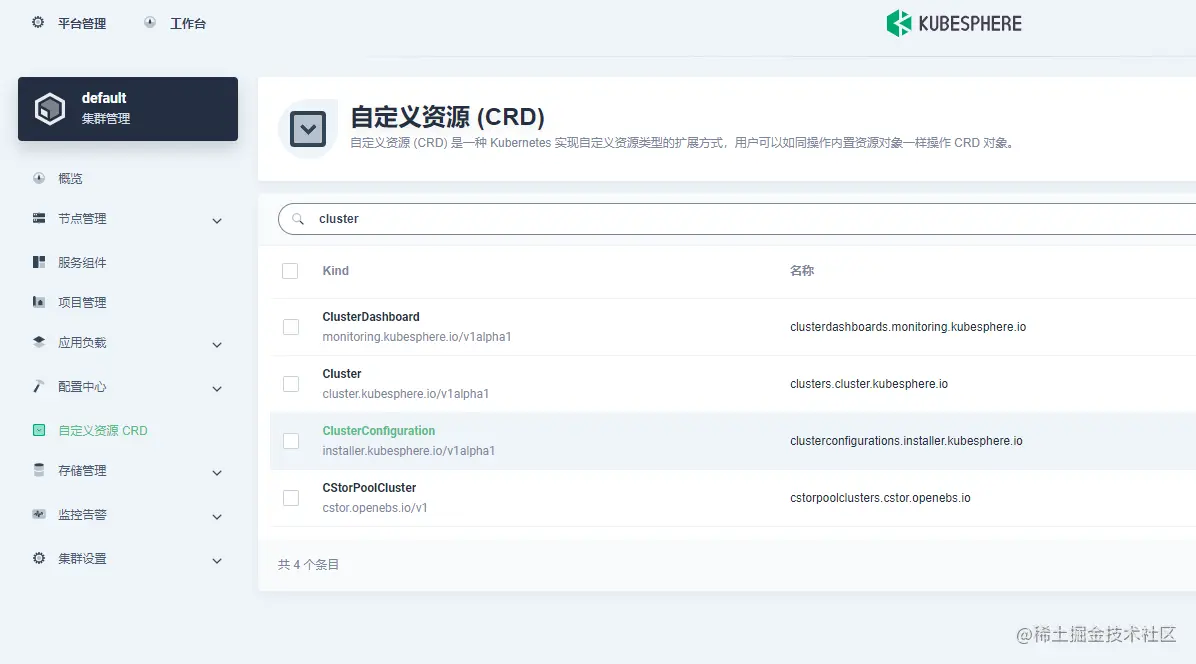This screenshot has height=664, width=1196.
Task: Click the 集群设置 gear icon
Action: (39, 558)
